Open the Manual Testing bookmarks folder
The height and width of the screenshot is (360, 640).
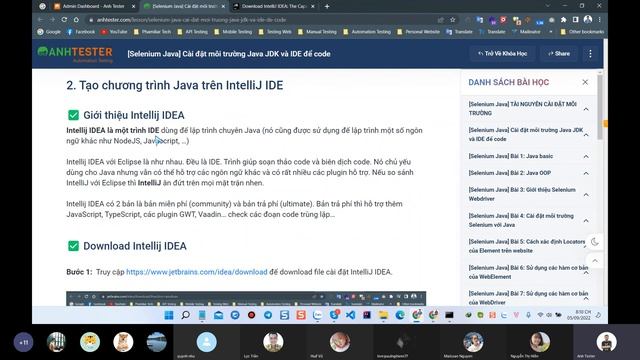317,31
